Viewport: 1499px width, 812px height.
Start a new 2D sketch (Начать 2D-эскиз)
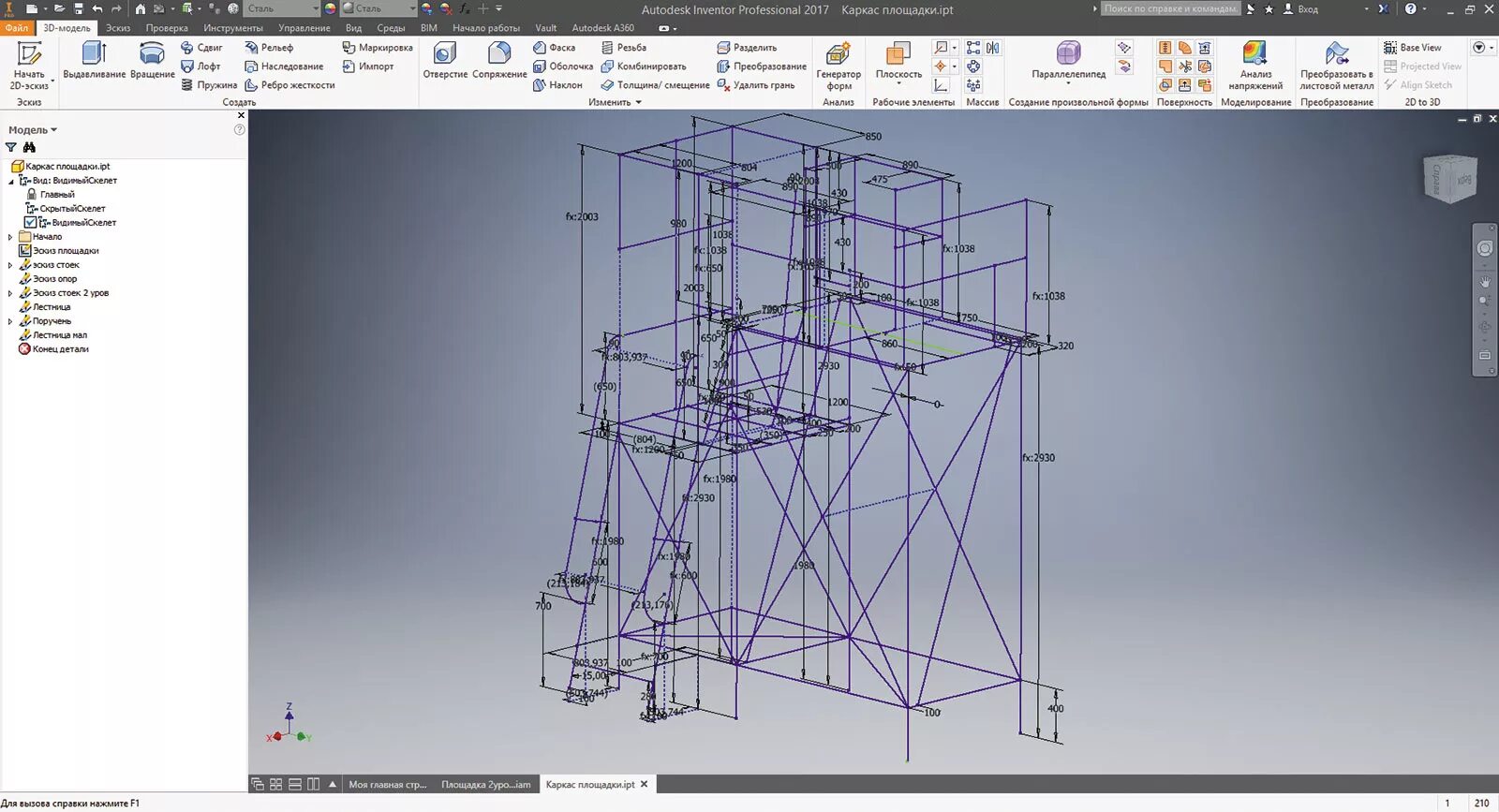click(x=29, y=66)
